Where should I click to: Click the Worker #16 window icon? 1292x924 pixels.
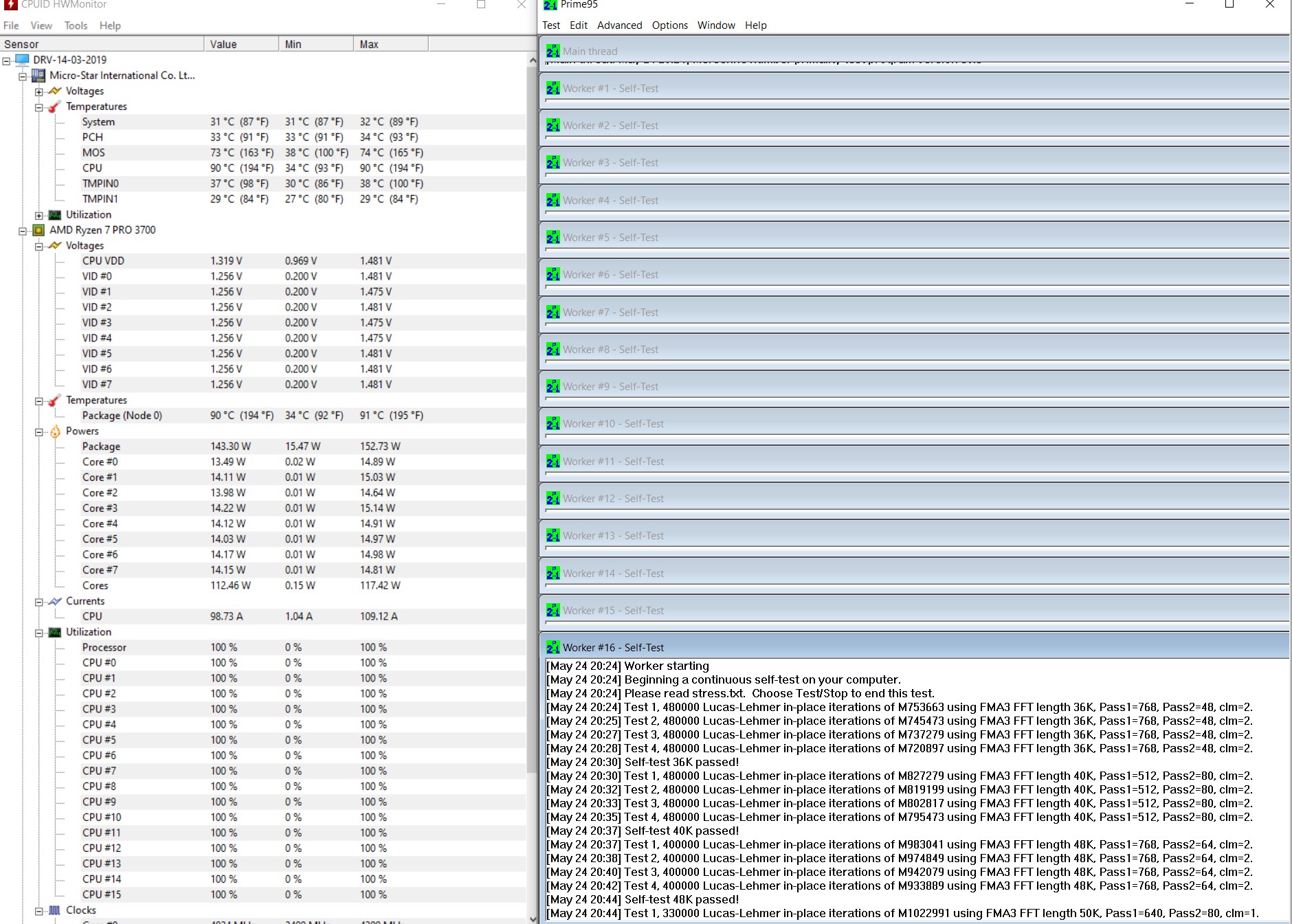click(x=553, y=647)
